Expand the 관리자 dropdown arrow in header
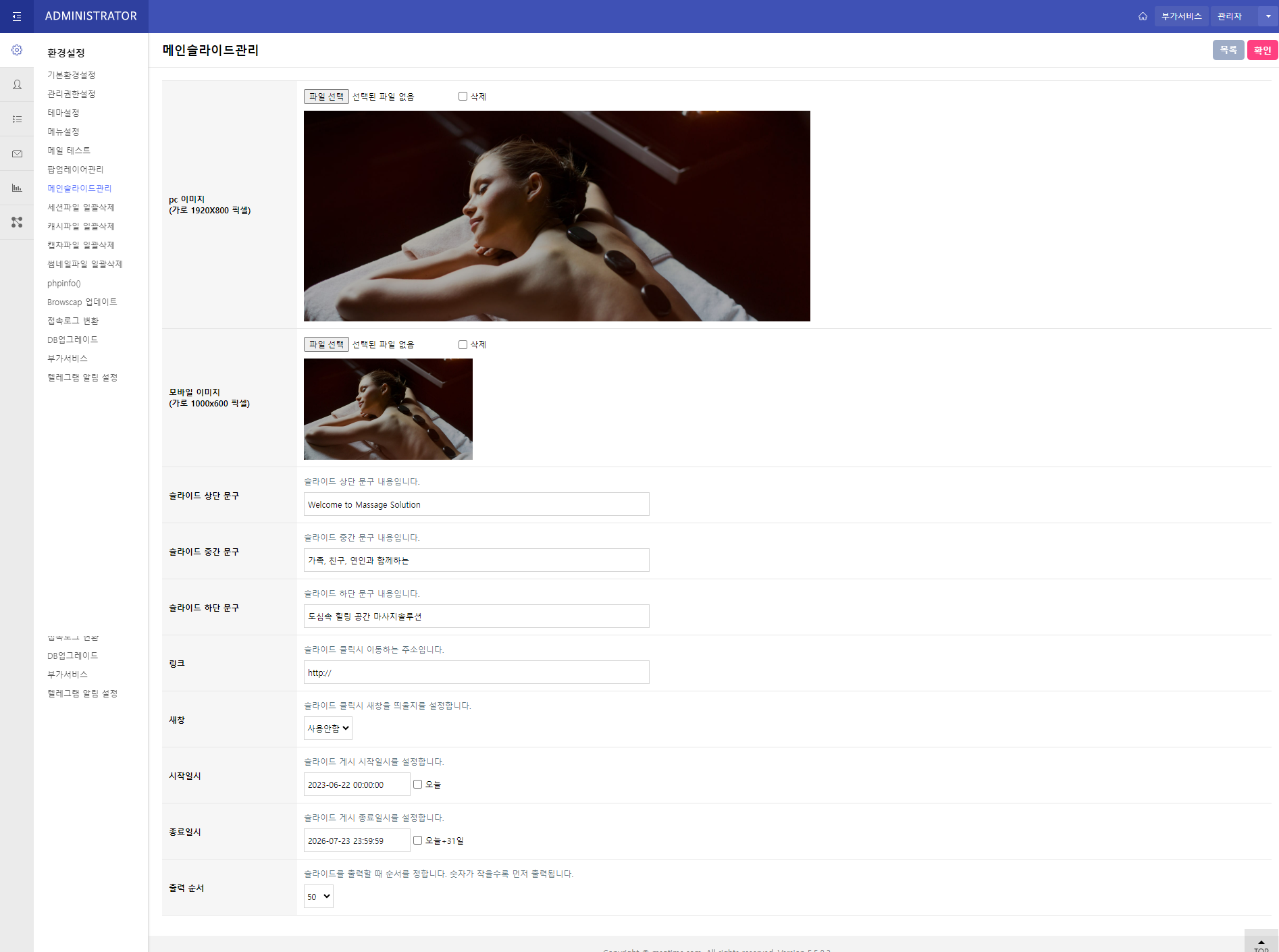Viewport: 1279px width, 952px height. tap(1268, 16)
